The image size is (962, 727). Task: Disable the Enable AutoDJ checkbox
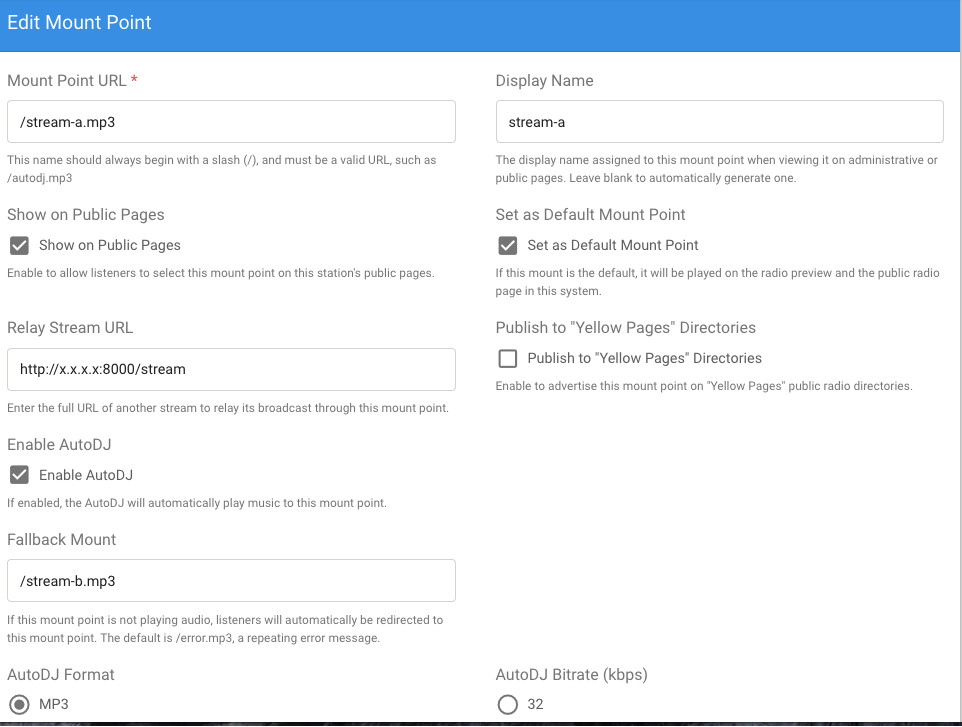19,475
